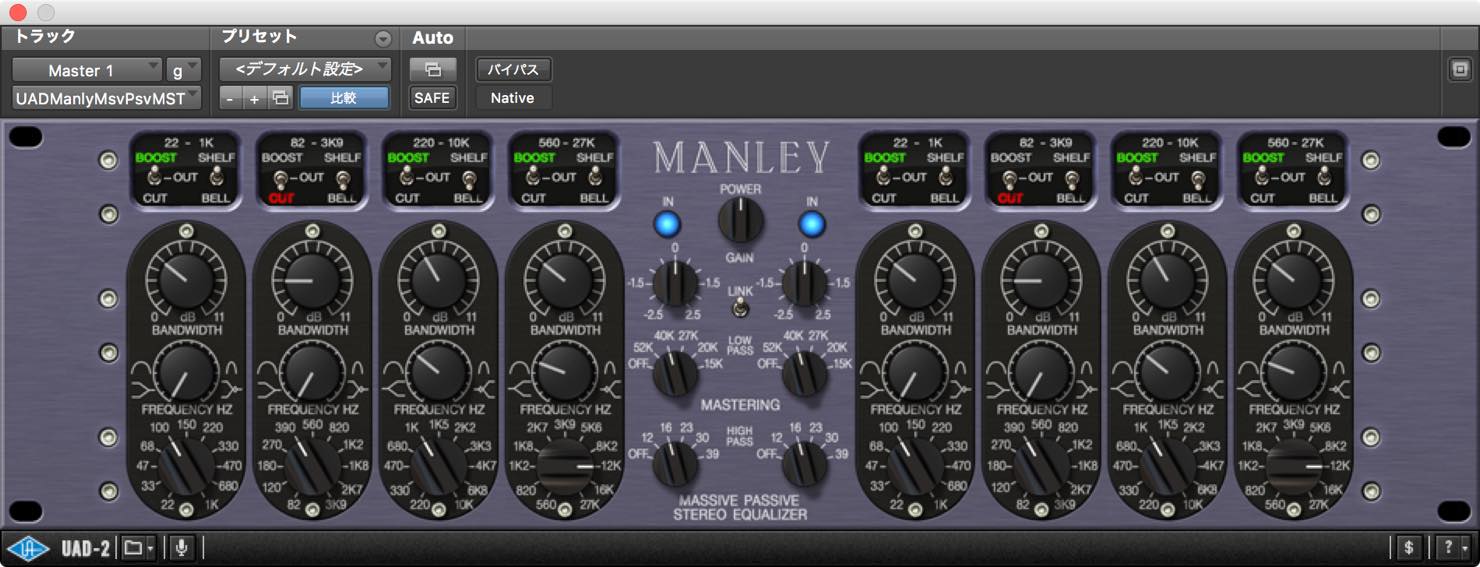Click left 22-1K band dB gain knob
The image size is (1480, 567).
point(185,280)
